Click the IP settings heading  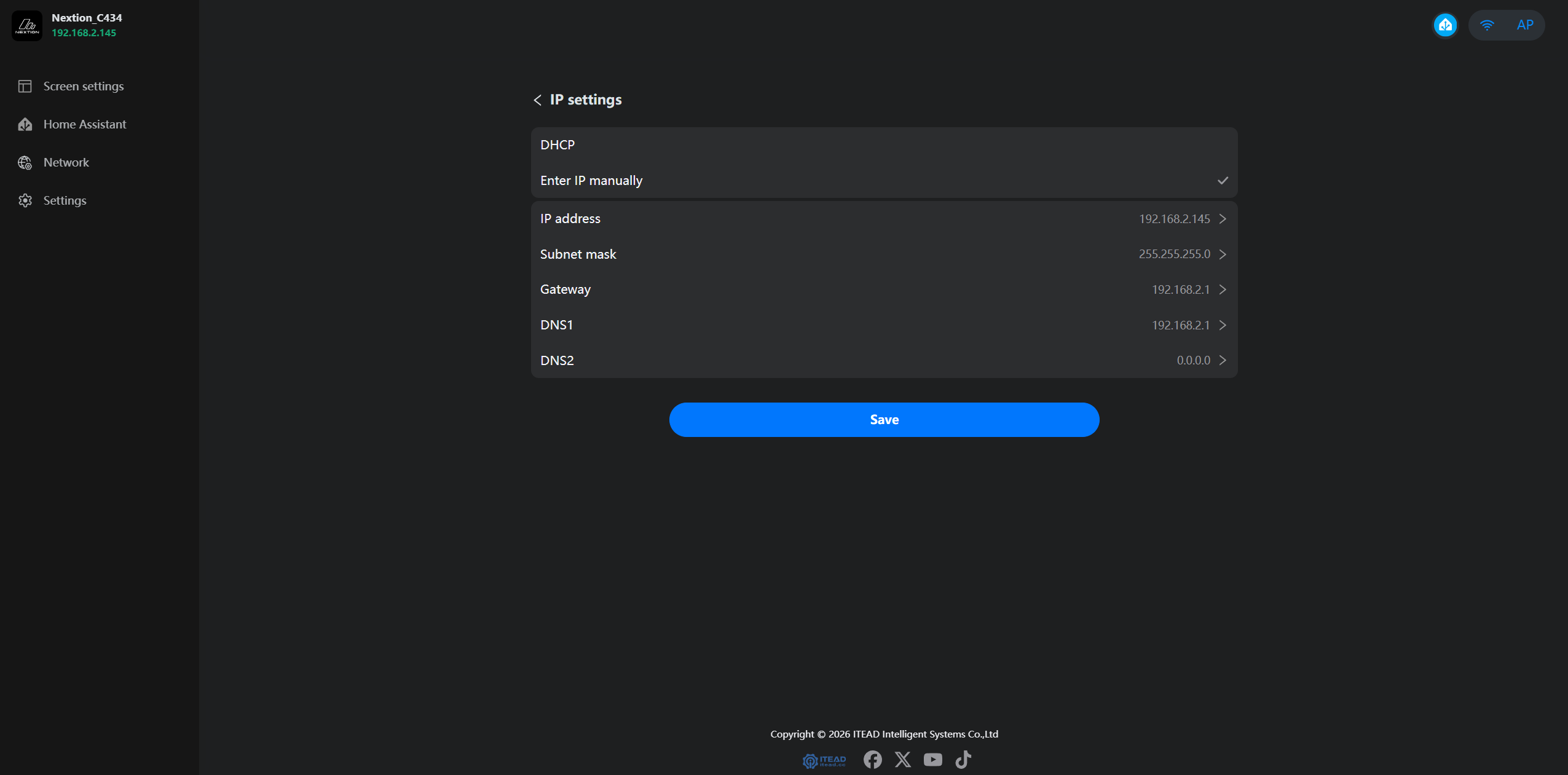point(586,100)
